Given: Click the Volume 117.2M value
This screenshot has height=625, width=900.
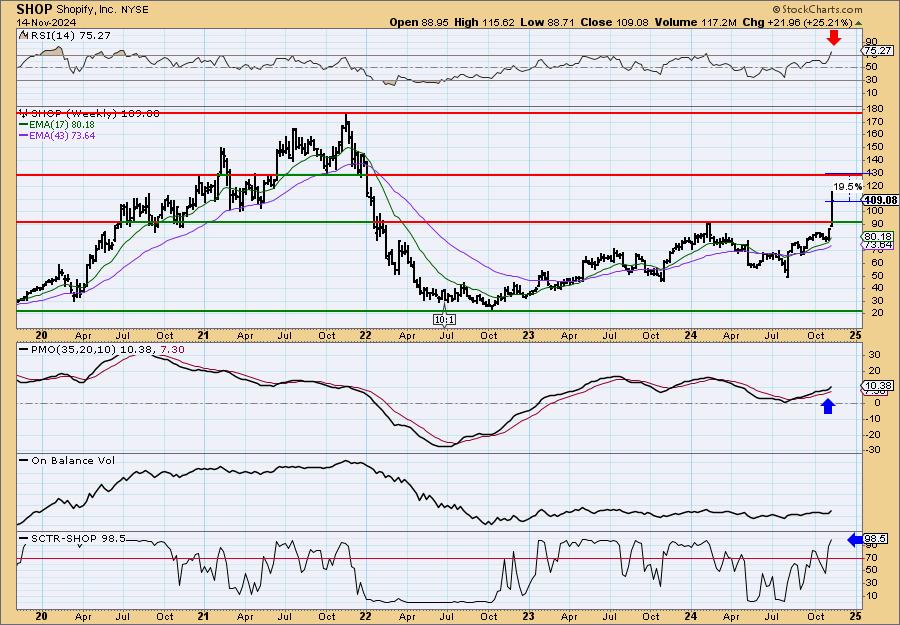Looking at the screenshot, I should click(x=695, y=22).
